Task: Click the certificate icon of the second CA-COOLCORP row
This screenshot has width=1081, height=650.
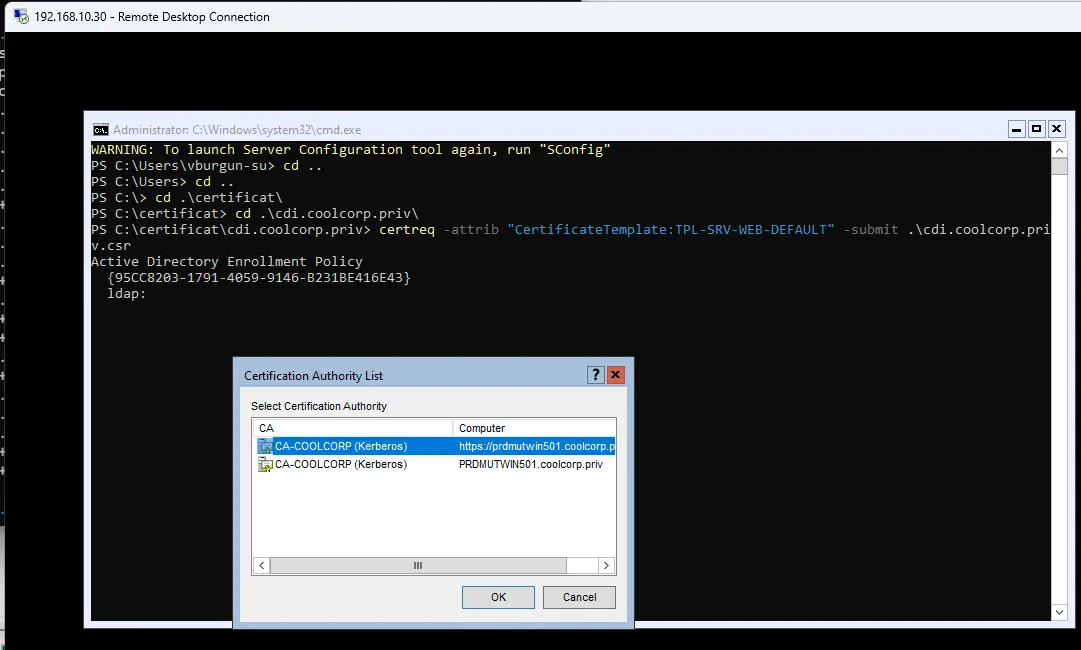Action: [266, 464]
